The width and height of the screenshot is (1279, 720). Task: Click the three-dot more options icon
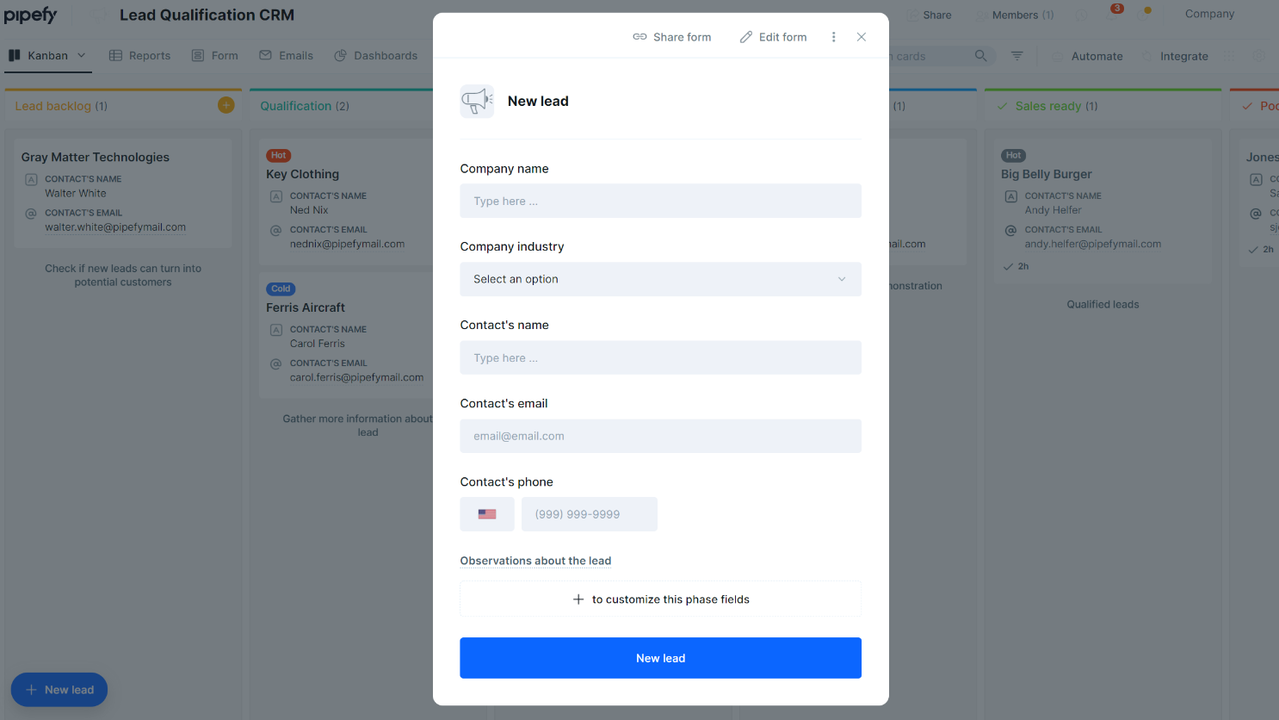coord(833,37)
